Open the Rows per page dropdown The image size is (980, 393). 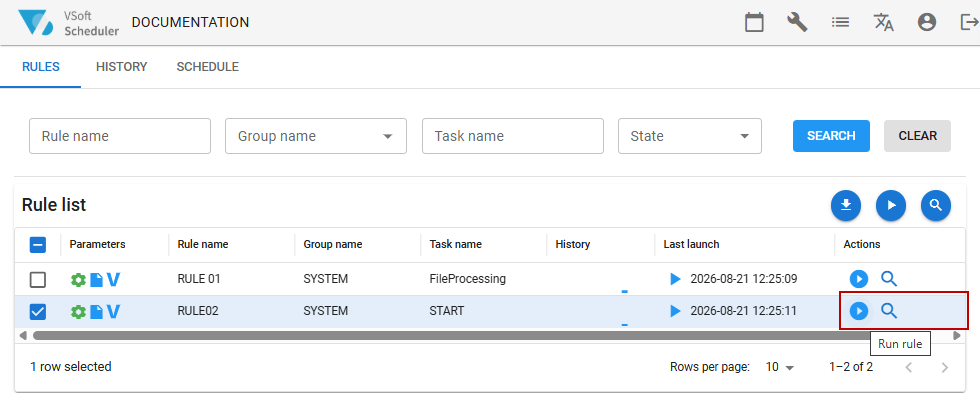point(779,367)
